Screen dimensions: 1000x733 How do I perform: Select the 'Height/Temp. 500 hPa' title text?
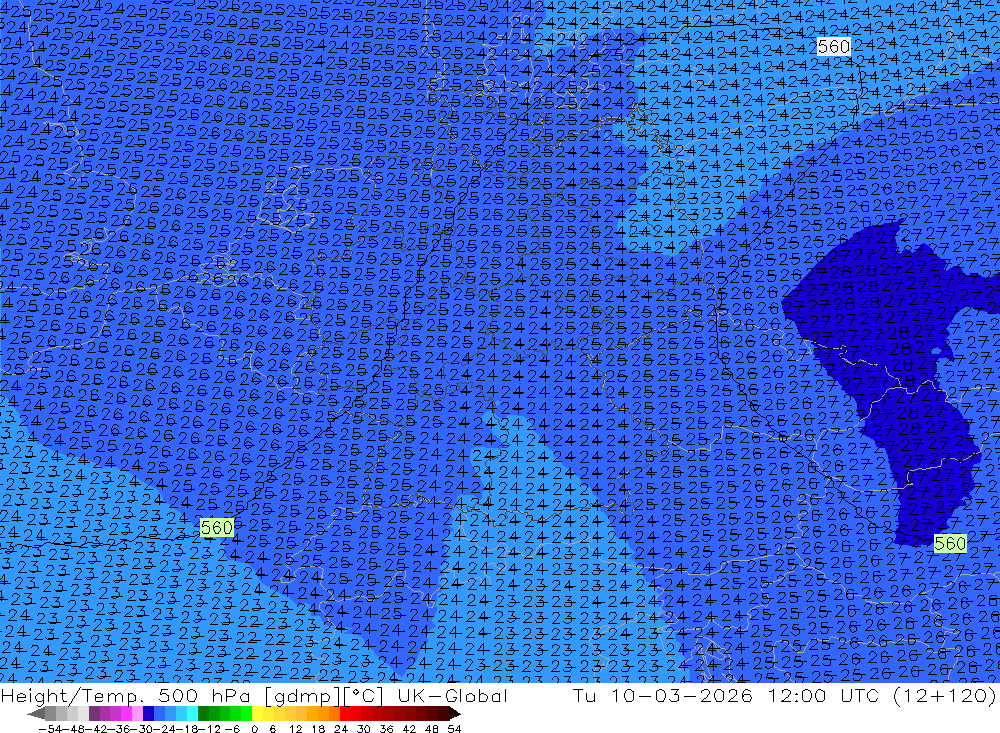tap(127, 695)
